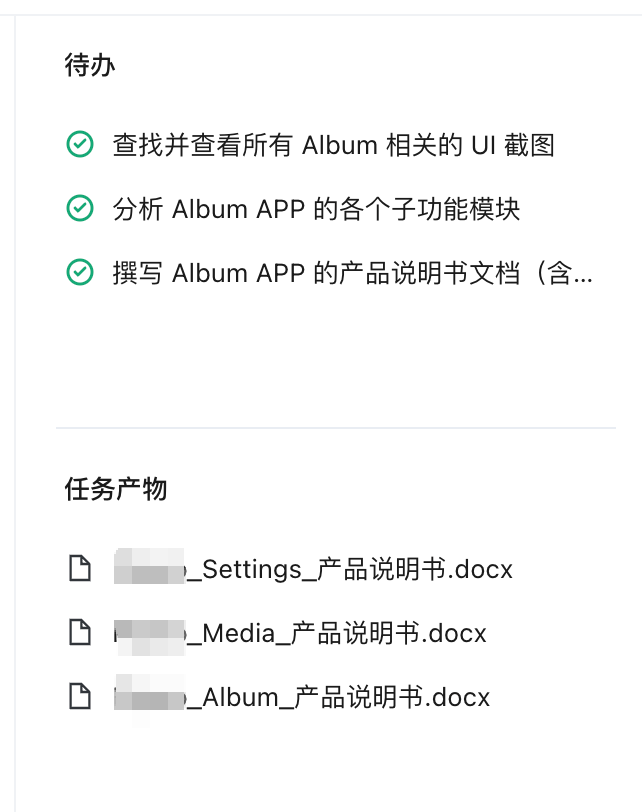Click the document icon for Settings 产品说明书 file
The width and height of the screenshot is (642, 812).
(79, 569)
